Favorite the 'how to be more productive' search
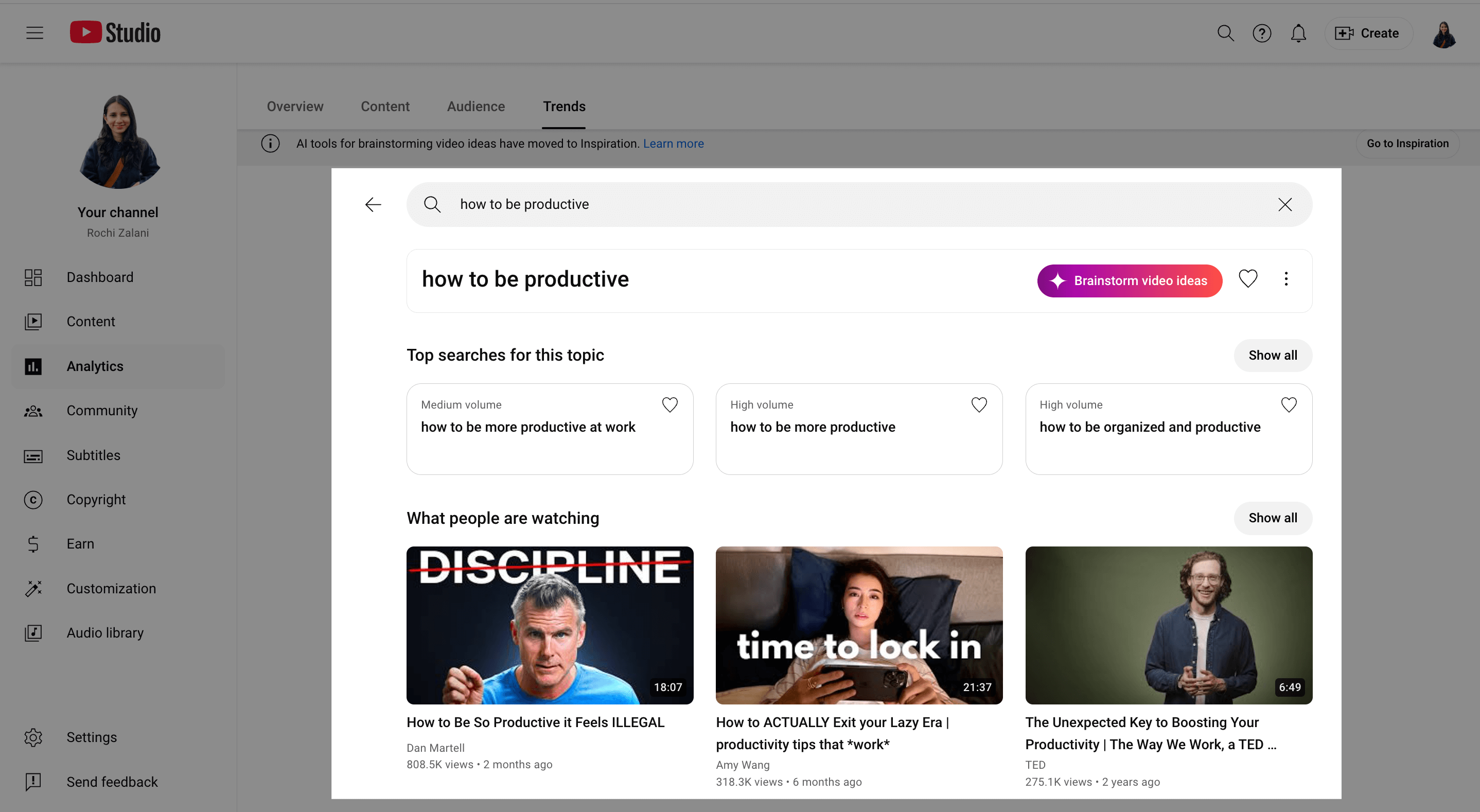Viewport: 1480px width, 812px height. pyautogui.click(x=979, y=404)
